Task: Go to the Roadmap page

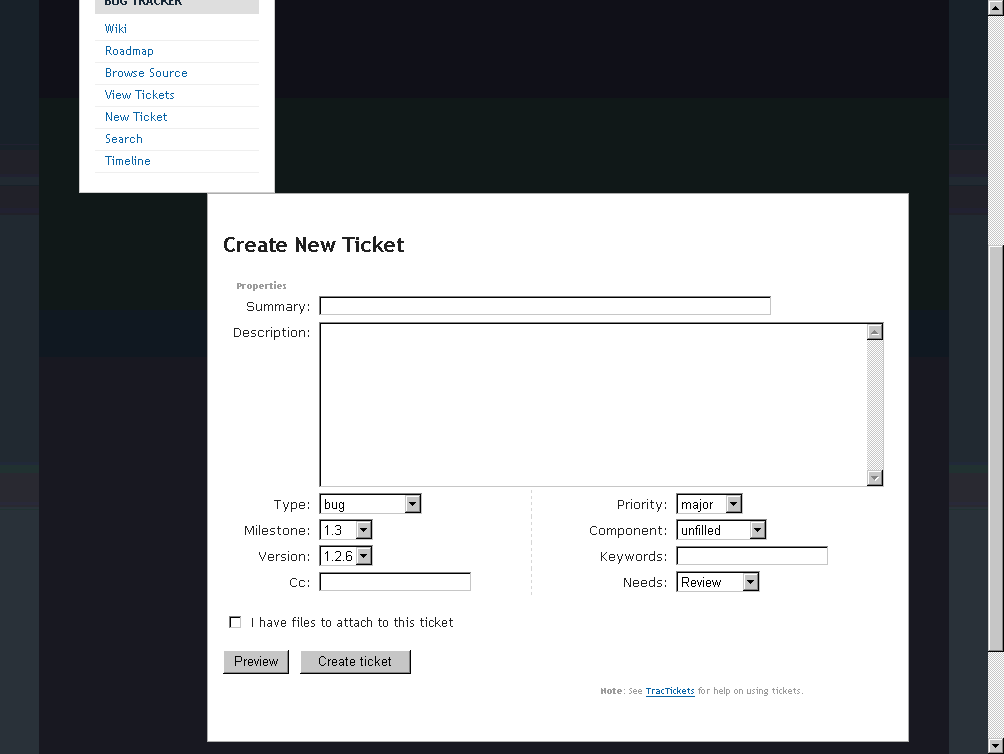Action: point(129,51)
